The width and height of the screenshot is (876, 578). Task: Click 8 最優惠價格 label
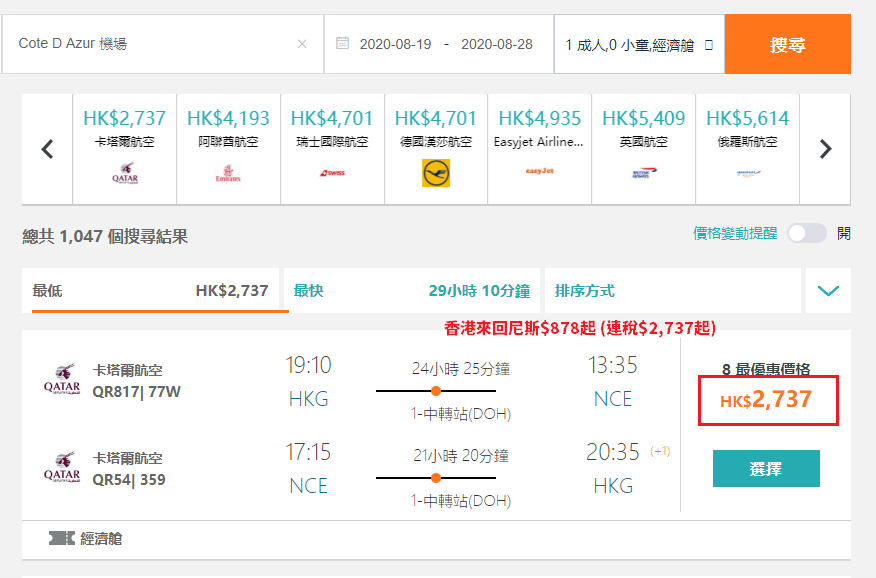click(x=766, y=369)
